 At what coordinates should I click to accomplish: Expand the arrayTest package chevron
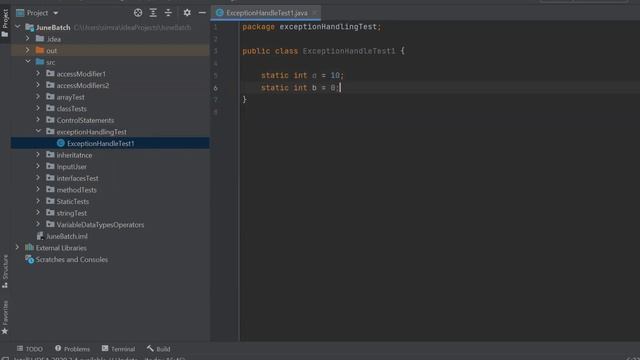(x=38, y=97)
